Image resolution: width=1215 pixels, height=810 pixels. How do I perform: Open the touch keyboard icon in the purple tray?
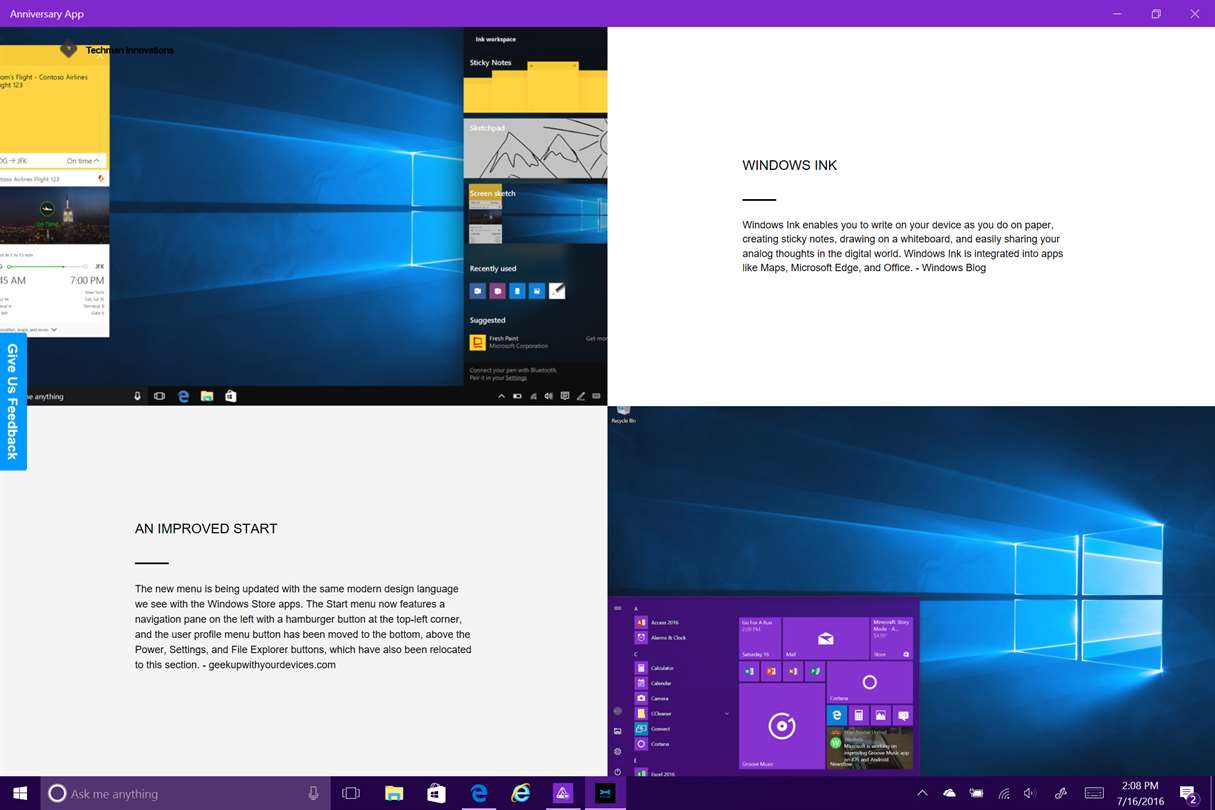point(1094,793)
